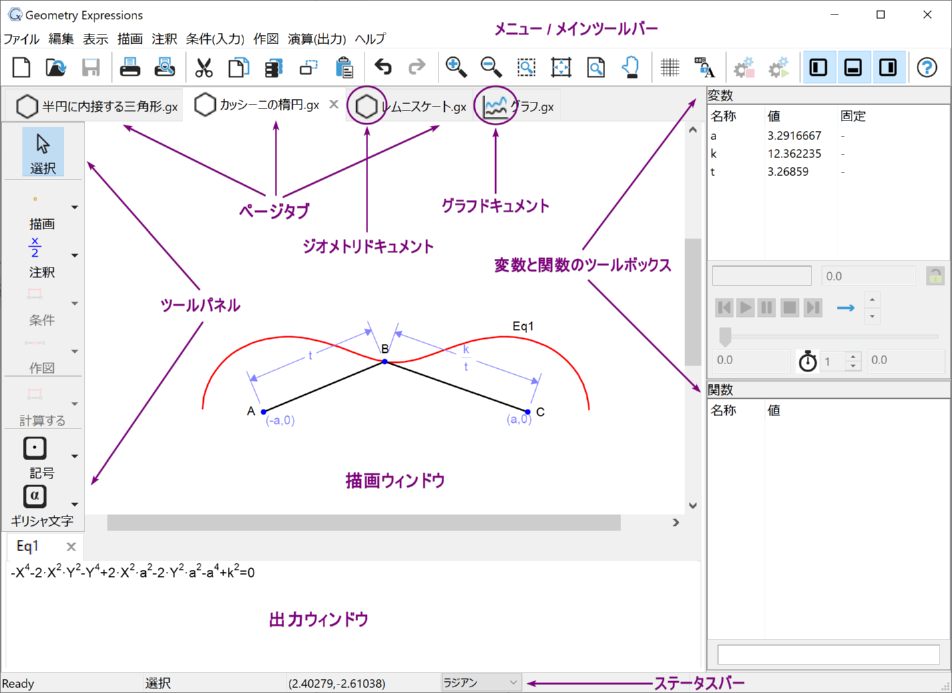The height and width of the screenshot is (693, 952).
Task: Click the Paste clipboard icon
Action: click(345, 68)
